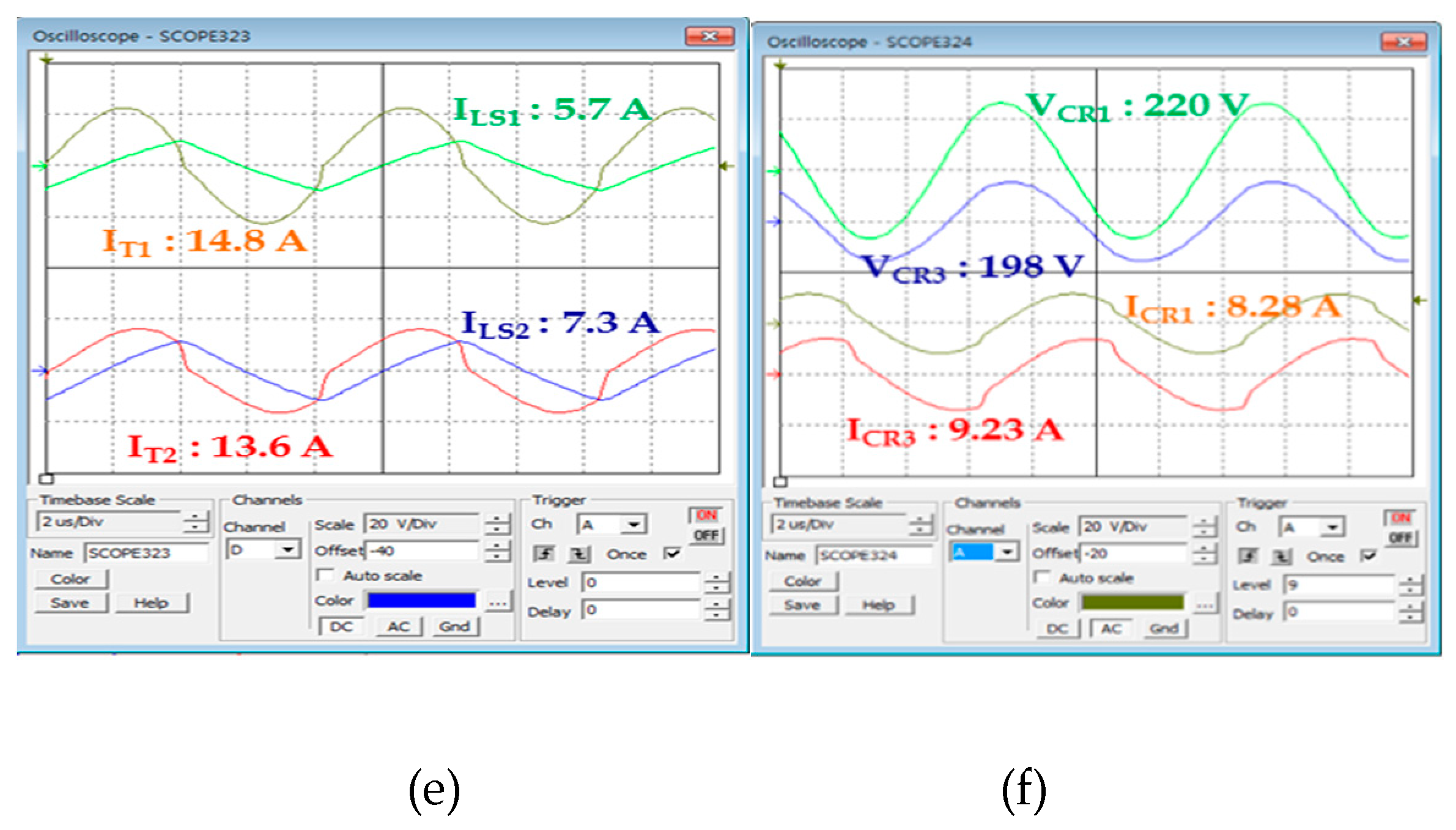Select DC coupling in SCOPE323

[341, 626]
